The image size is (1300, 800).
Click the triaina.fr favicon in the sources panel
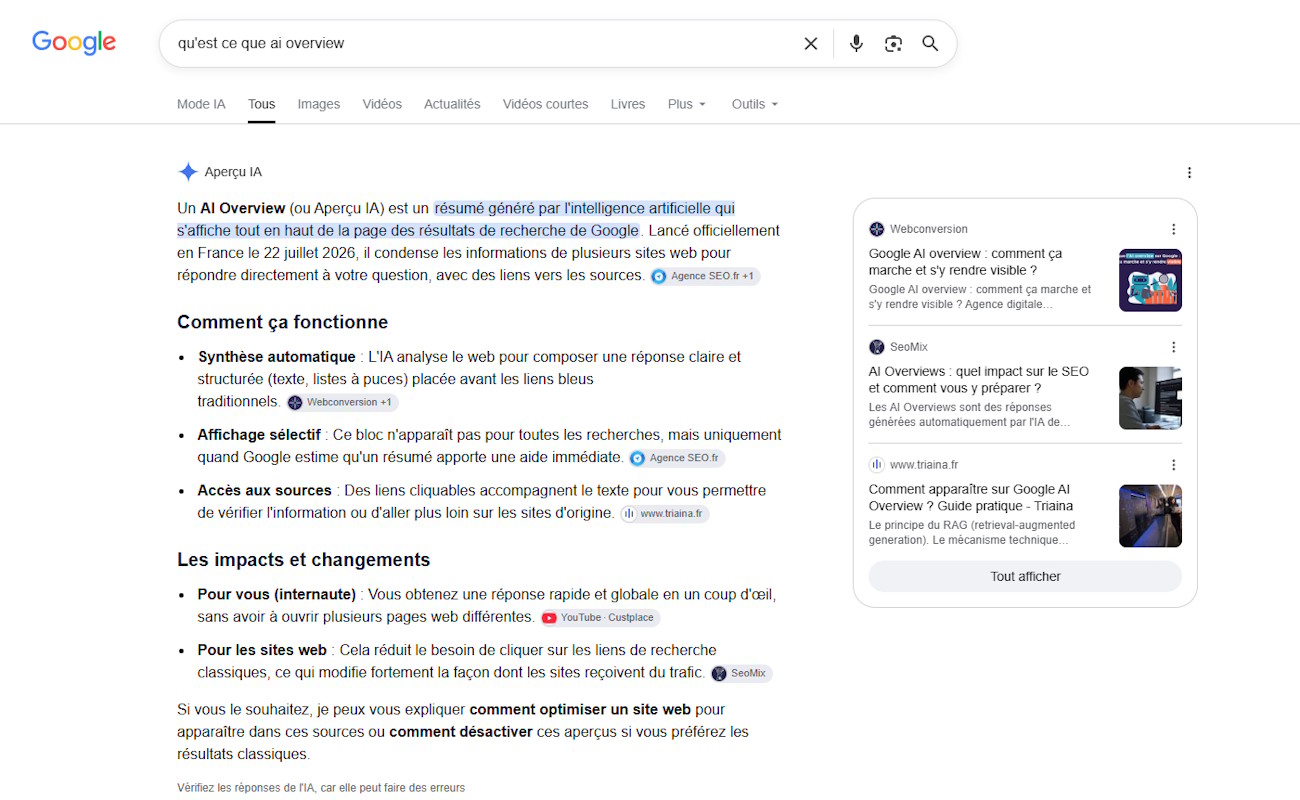[877, 465]
